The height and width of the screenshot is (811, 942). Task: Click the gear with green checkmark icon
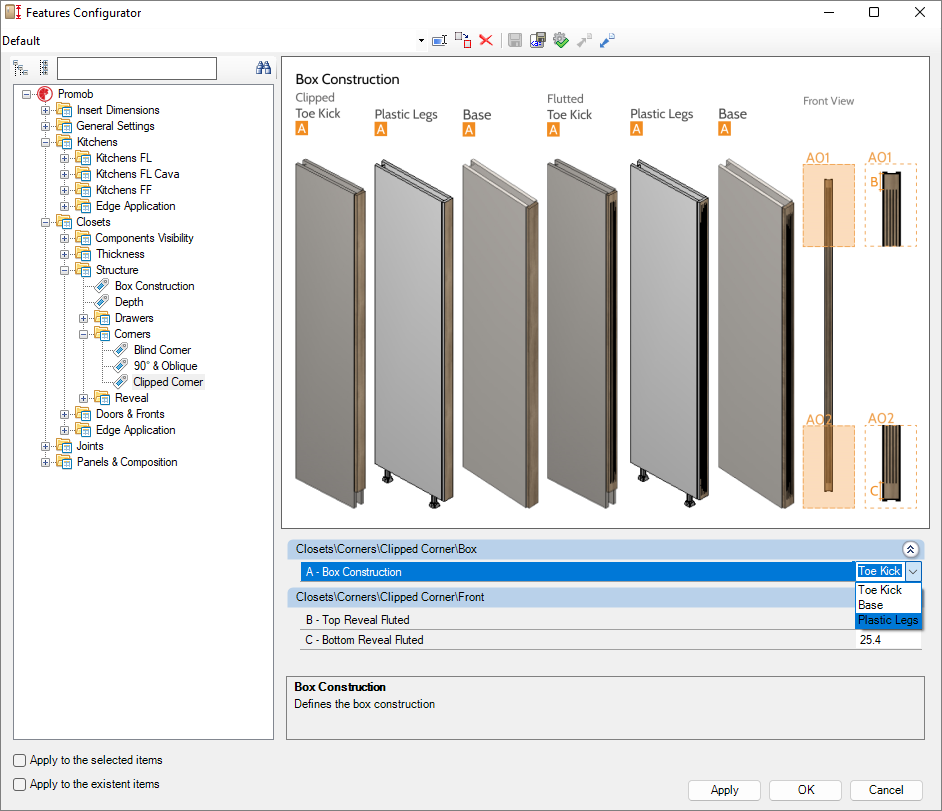pyautogui.click(x=560, y=41)
